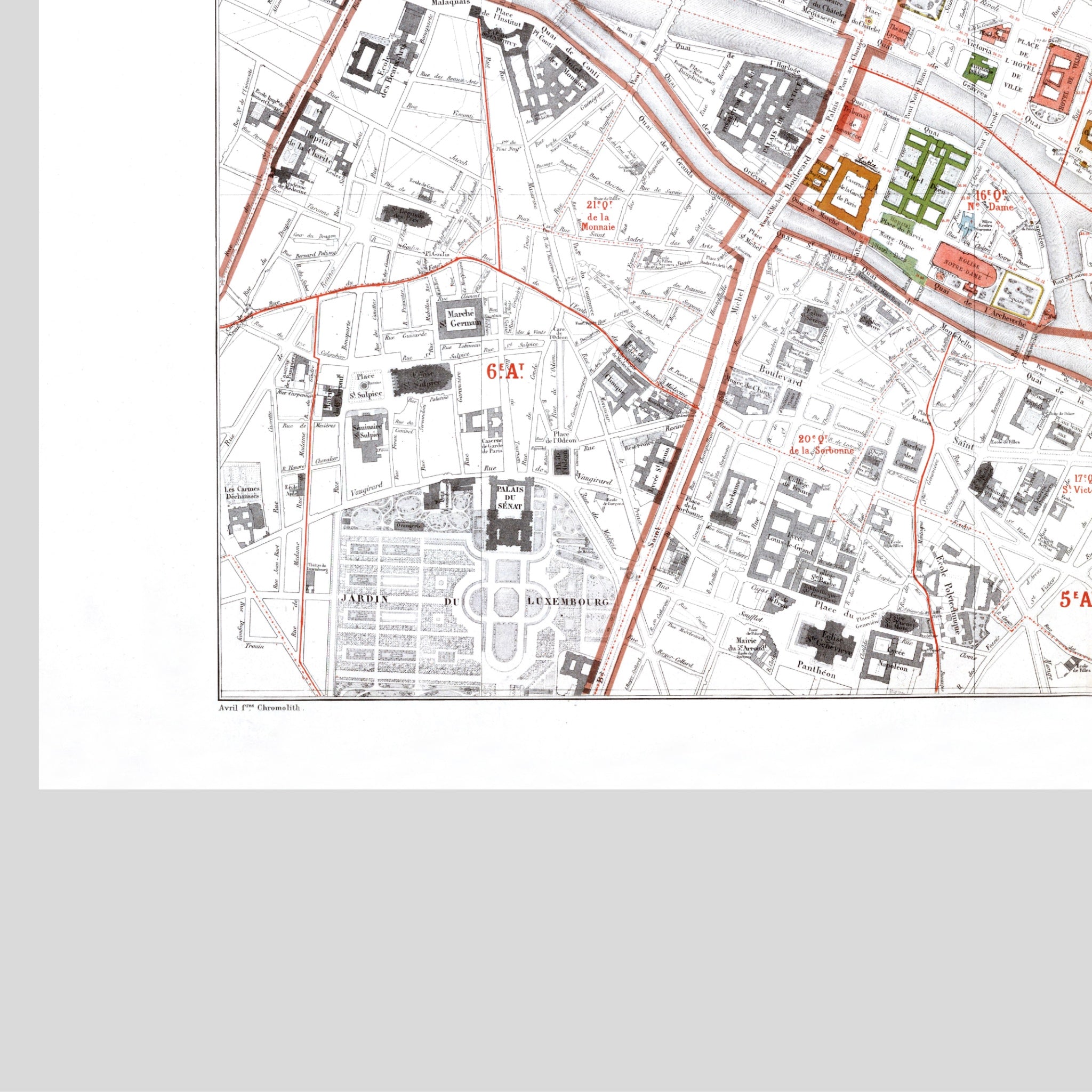The width and height of the screenshot is (1092, 1092).
Task: Click the 'Les Carmes Déchaussés' label
Action: (243, 493)
